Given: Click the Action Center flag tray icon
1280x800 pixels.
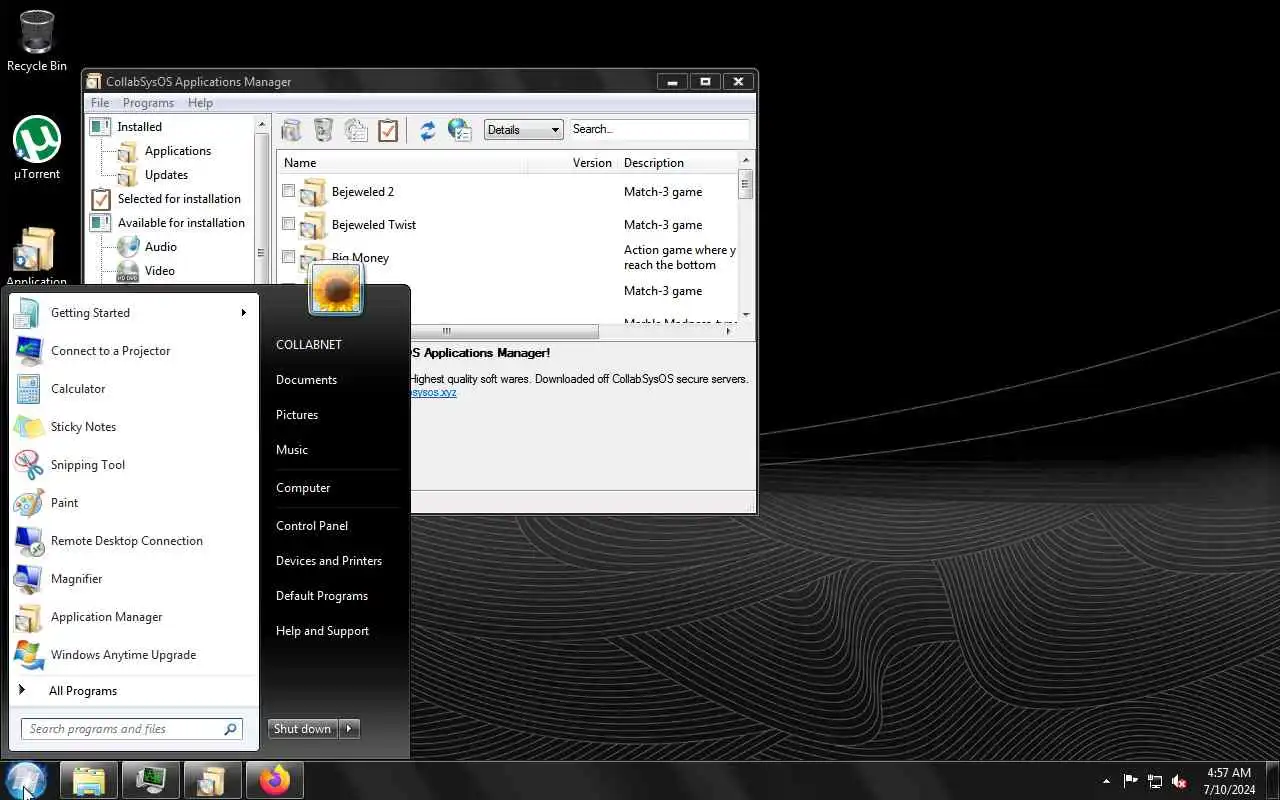Looking at the screenshot, I should point(1130,781).
